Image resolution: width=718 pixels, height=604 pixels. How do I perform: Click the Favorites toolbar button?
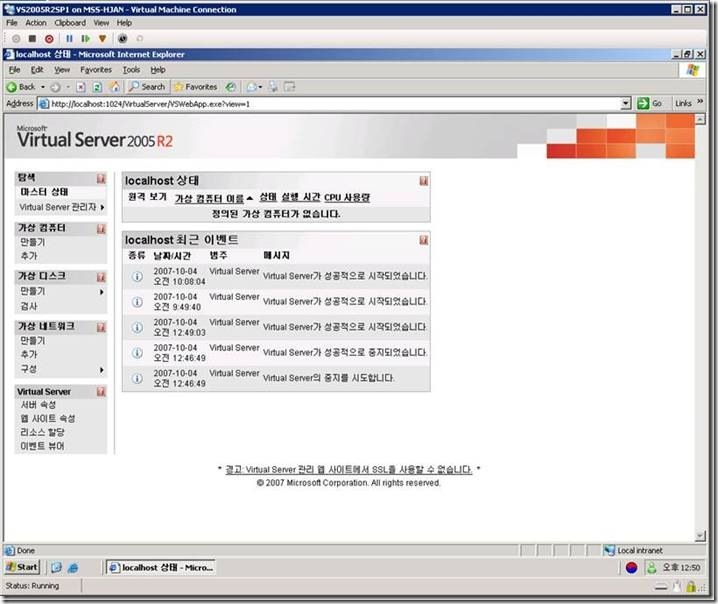(196, 87)
